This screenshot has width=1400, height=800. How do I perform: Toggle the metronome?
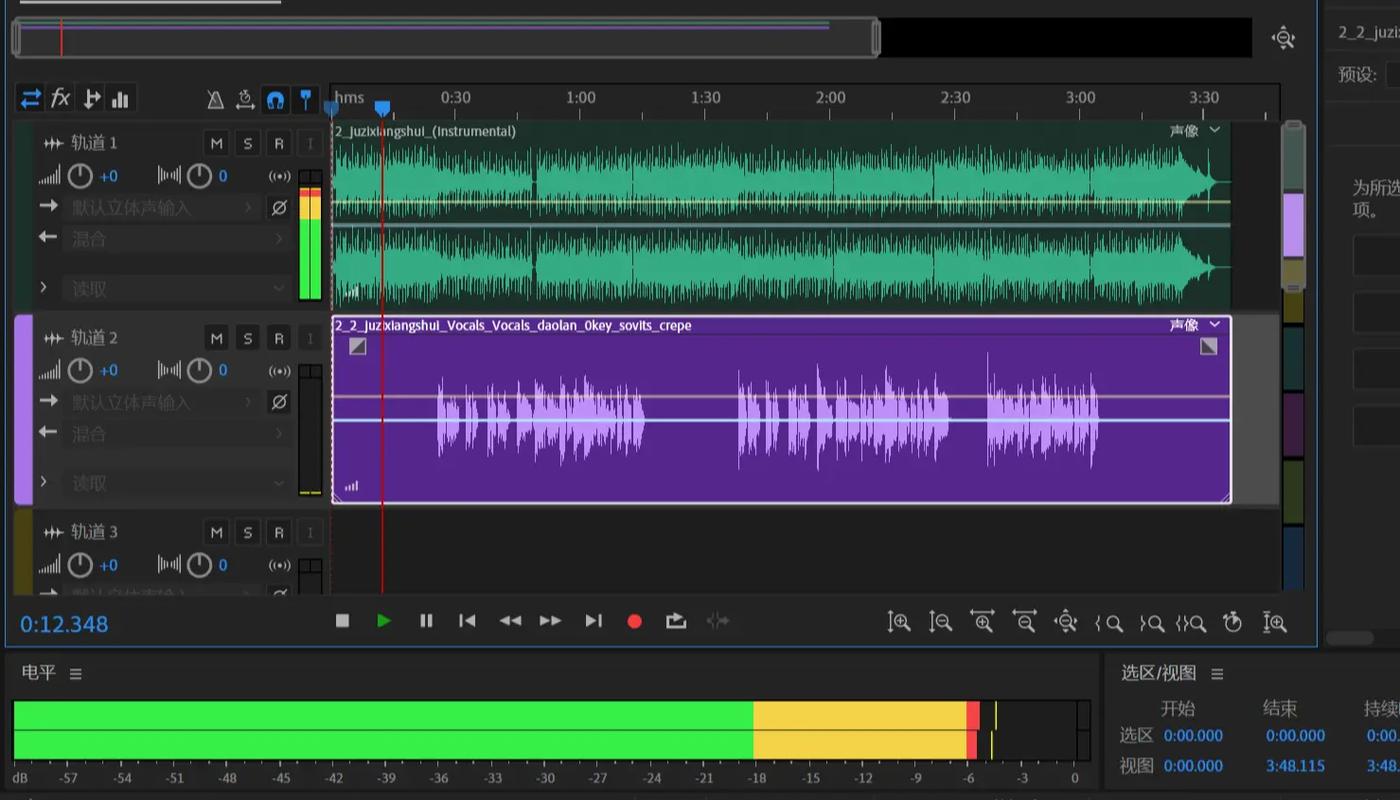pyautogui.click(x=215, y=99)
